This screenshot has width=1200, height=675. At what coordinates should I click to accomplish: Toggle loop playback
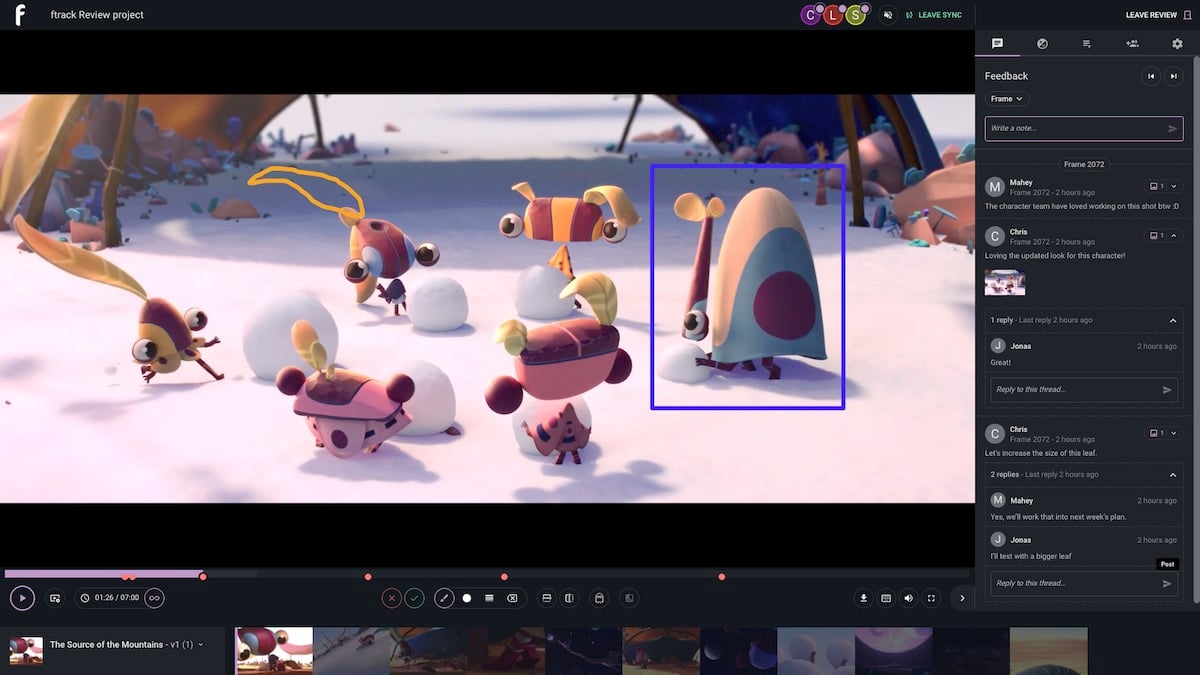pyautogui.click(x=154, y=598)
